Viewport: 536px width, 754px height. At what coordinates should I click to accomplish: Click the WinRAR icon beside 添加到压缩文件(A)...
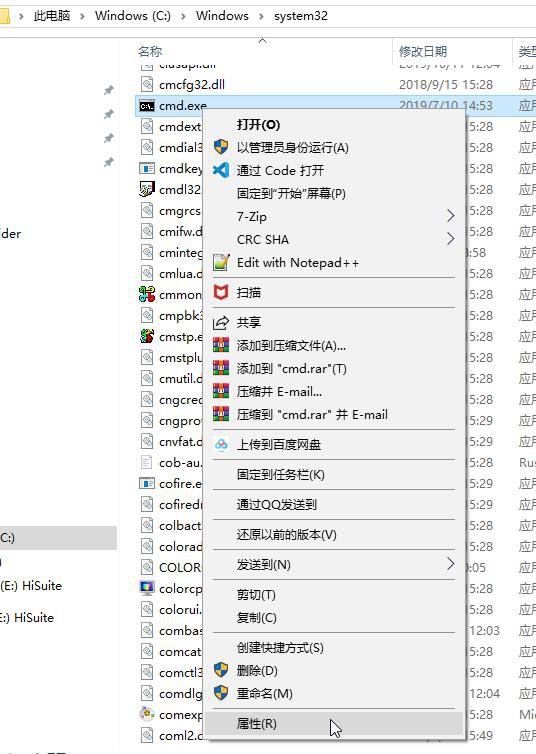221,345
